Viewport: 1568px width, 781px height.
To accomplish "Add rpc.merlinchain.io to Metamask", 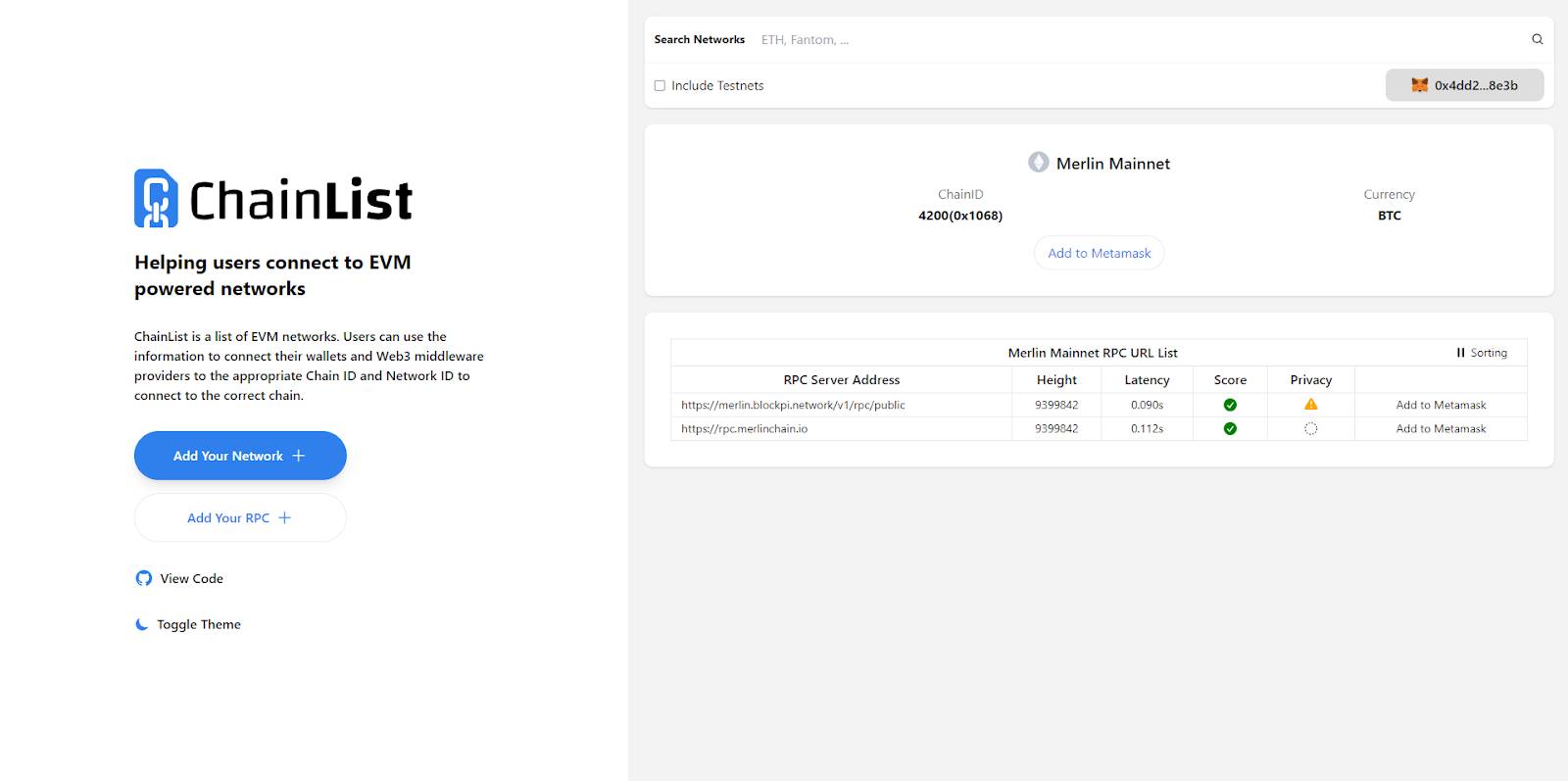I will point(1441,428).
